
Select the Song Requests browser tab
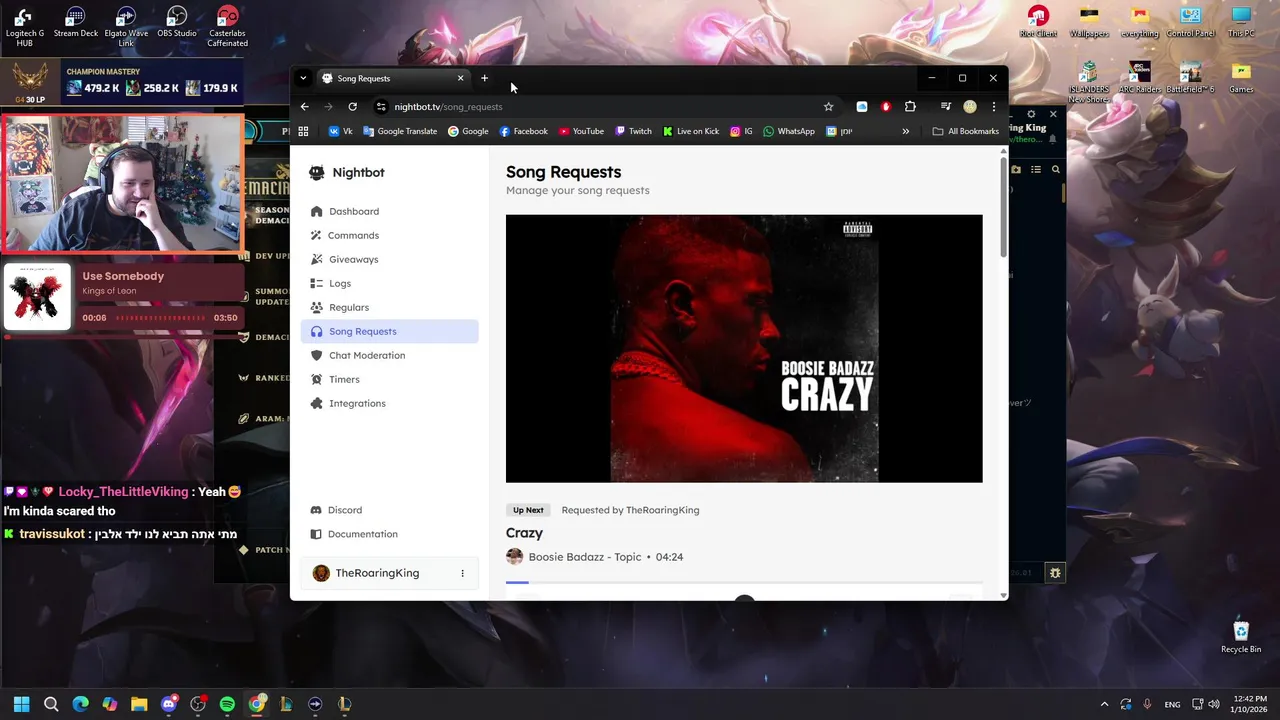tap(393, 78)
